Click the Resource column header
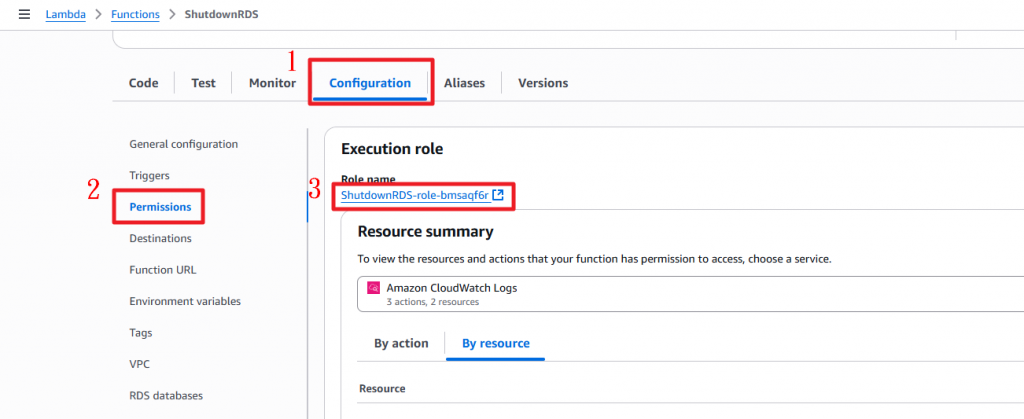 pyautogui.click(x=382, y=388)
